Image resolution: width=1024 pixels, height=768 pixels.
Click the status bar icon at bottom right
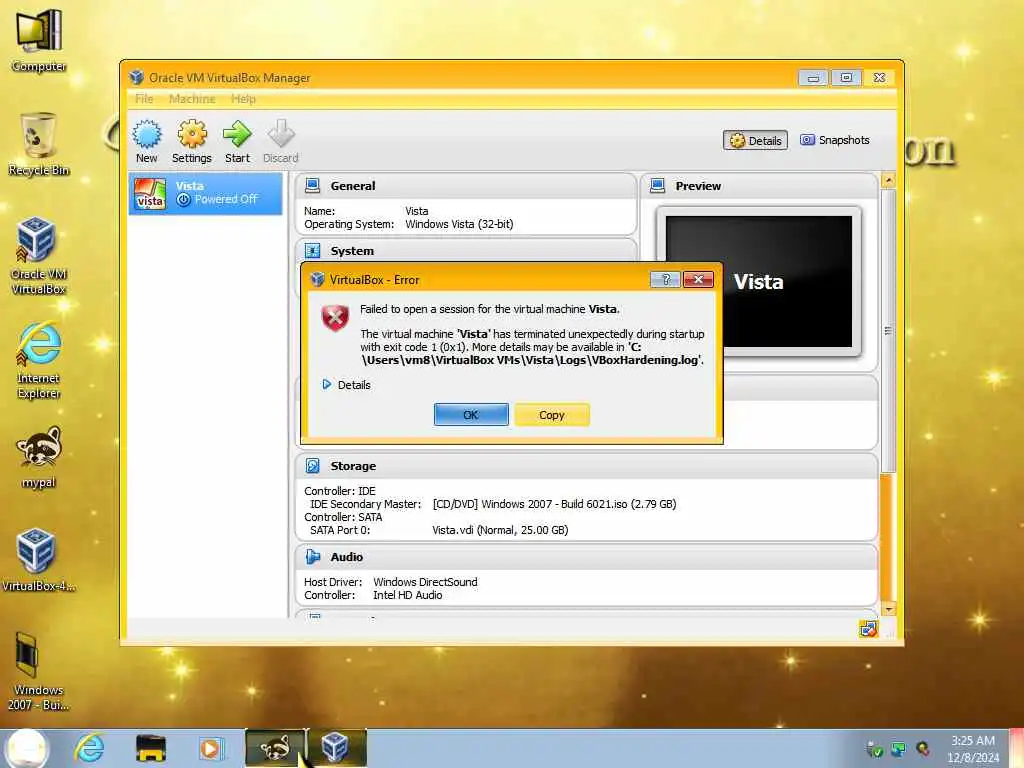tap(869, 629)
